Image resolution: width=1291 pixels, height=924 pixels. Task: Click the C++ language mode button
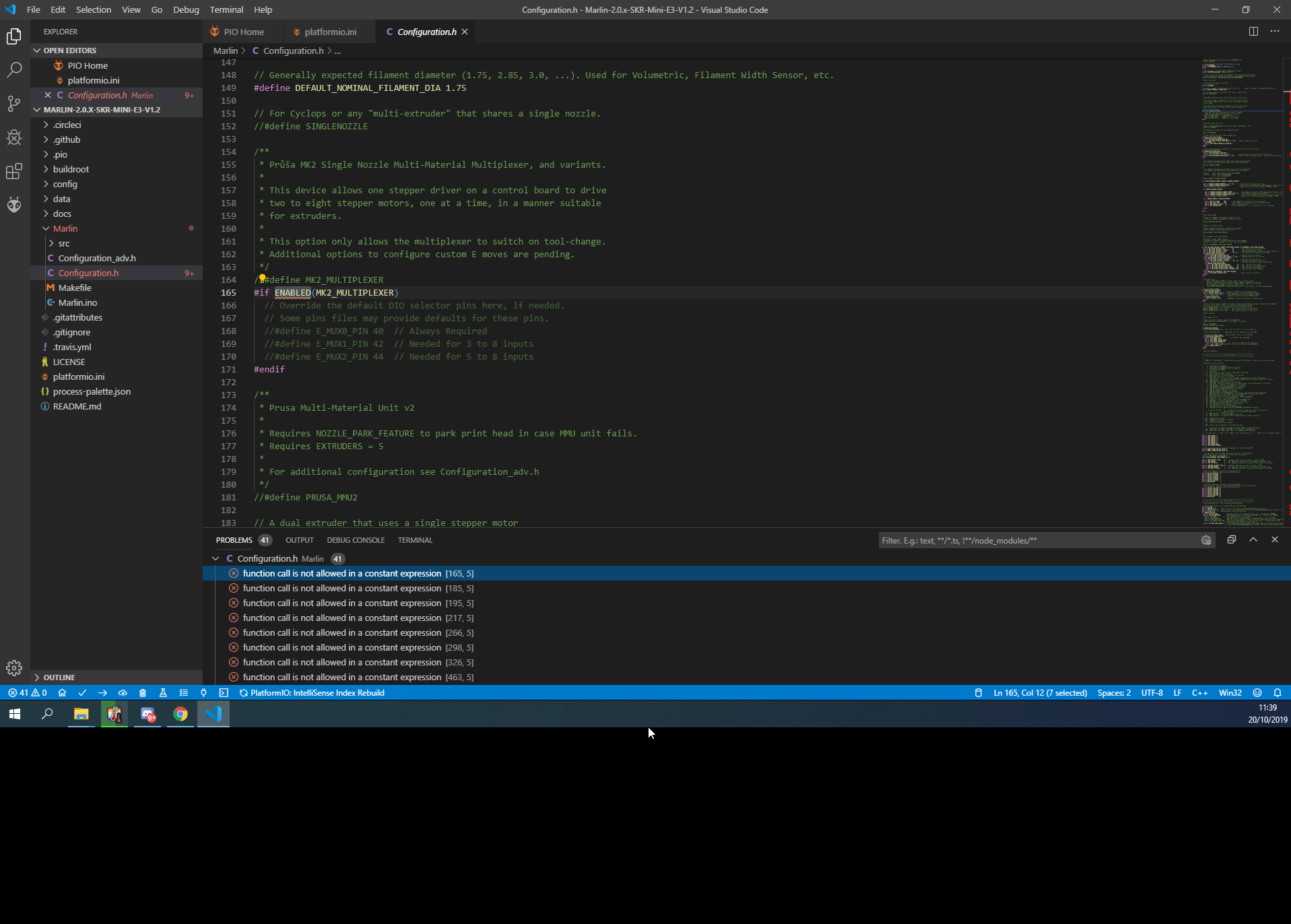pyautogui.click(x=1199, y=693)
